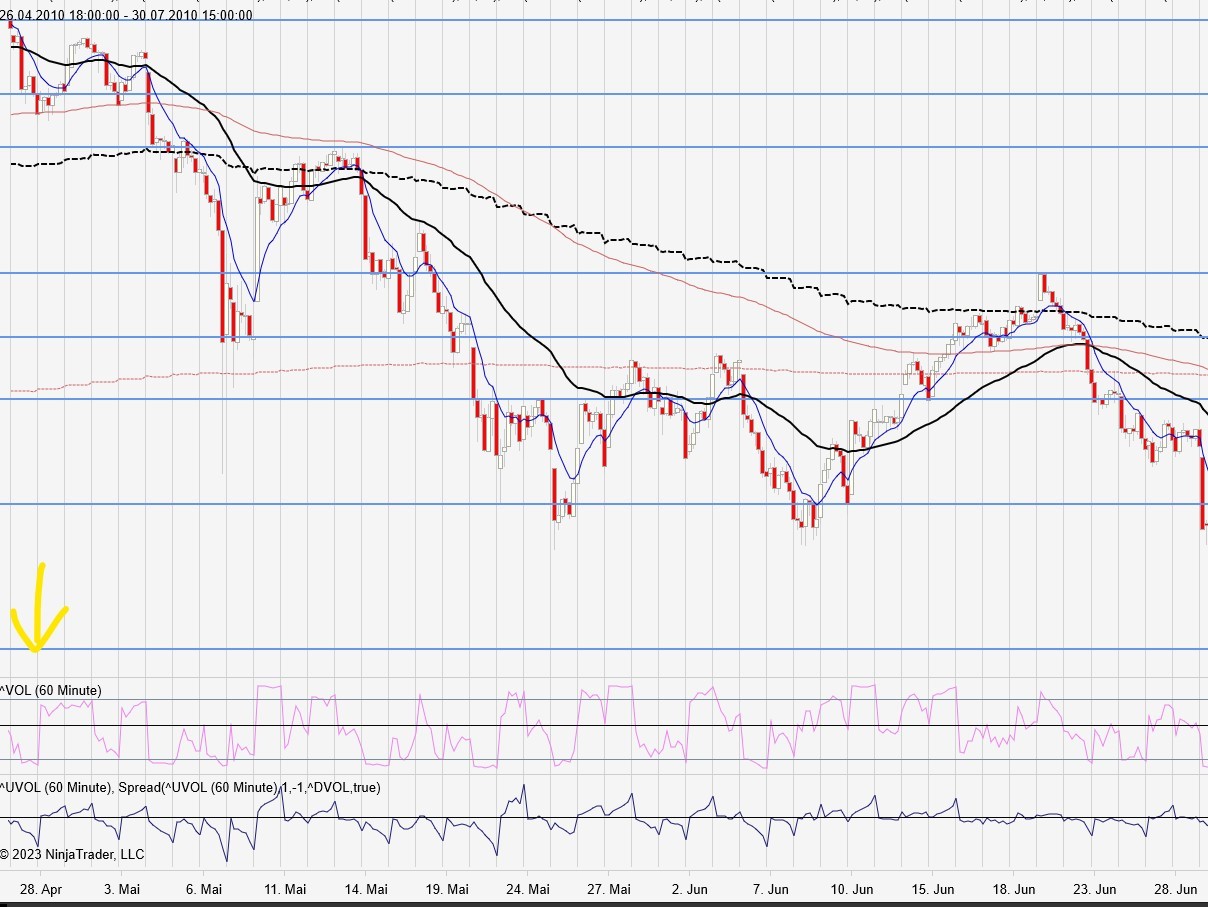Click the 7. Jun date label
The width and height of the screenshot is (1208, 907).
coord(771,889)
